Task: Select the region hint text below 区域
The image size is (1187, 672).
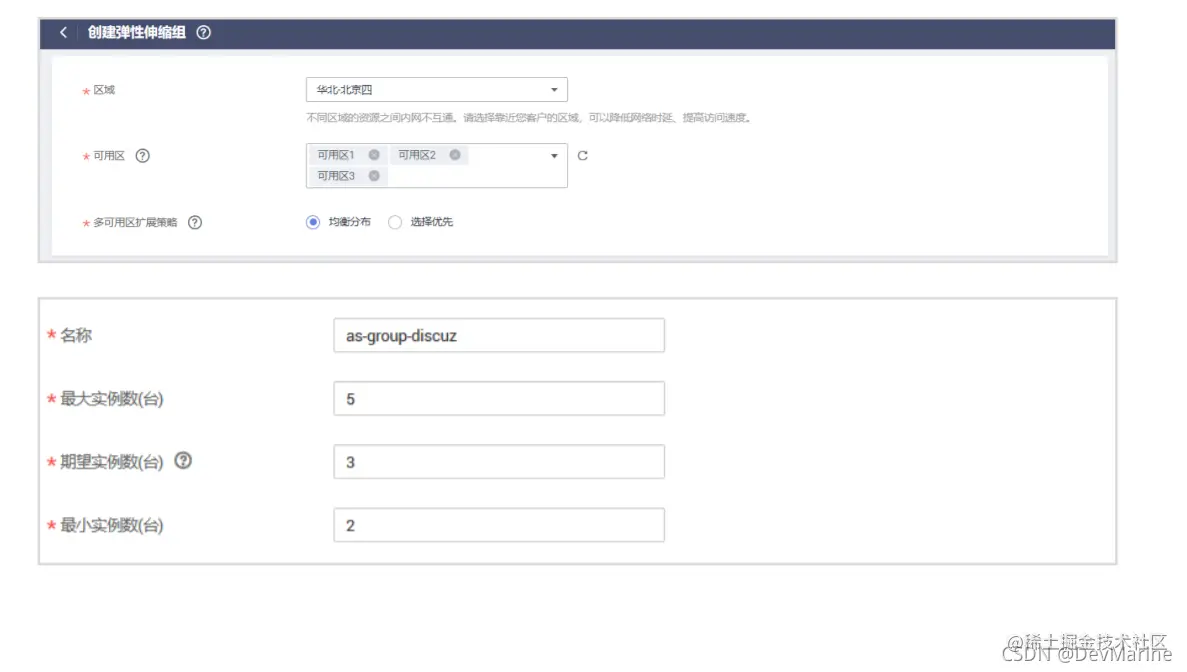Action: tap(530, 118)
